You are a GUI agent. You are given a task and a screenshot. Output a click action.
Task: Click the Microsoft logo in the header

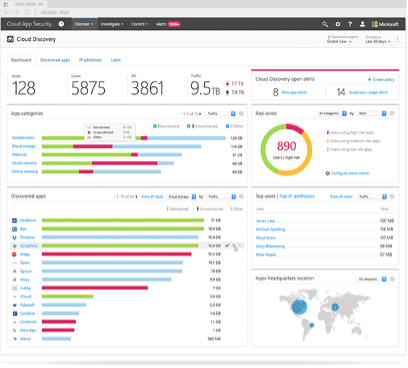[385, 24]
